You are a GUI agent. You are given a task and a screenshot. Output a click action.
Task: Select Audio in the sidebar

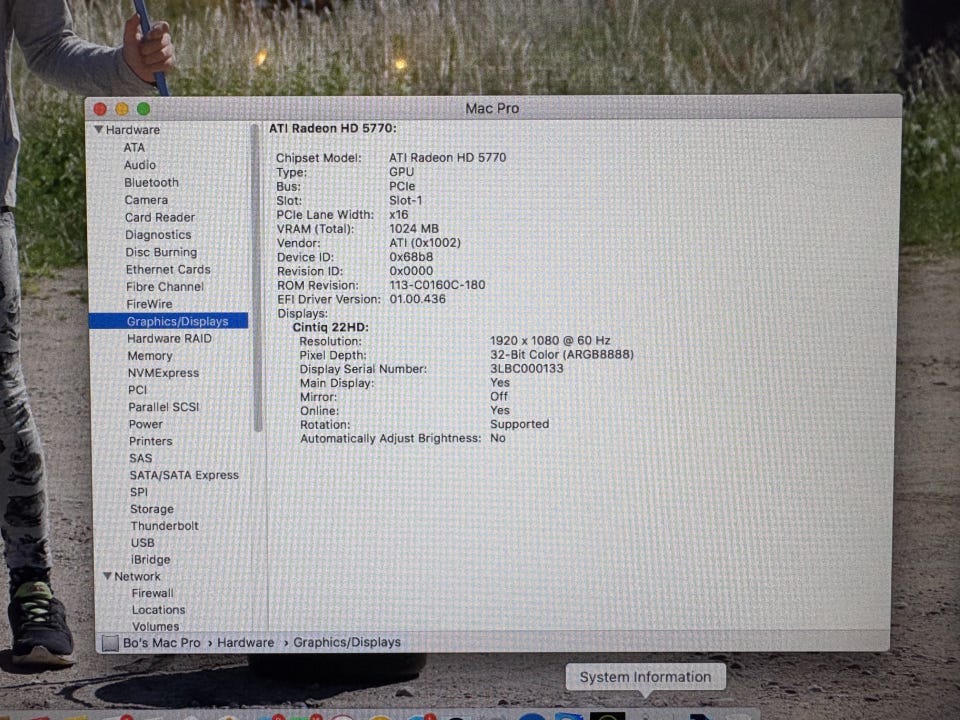140,165
